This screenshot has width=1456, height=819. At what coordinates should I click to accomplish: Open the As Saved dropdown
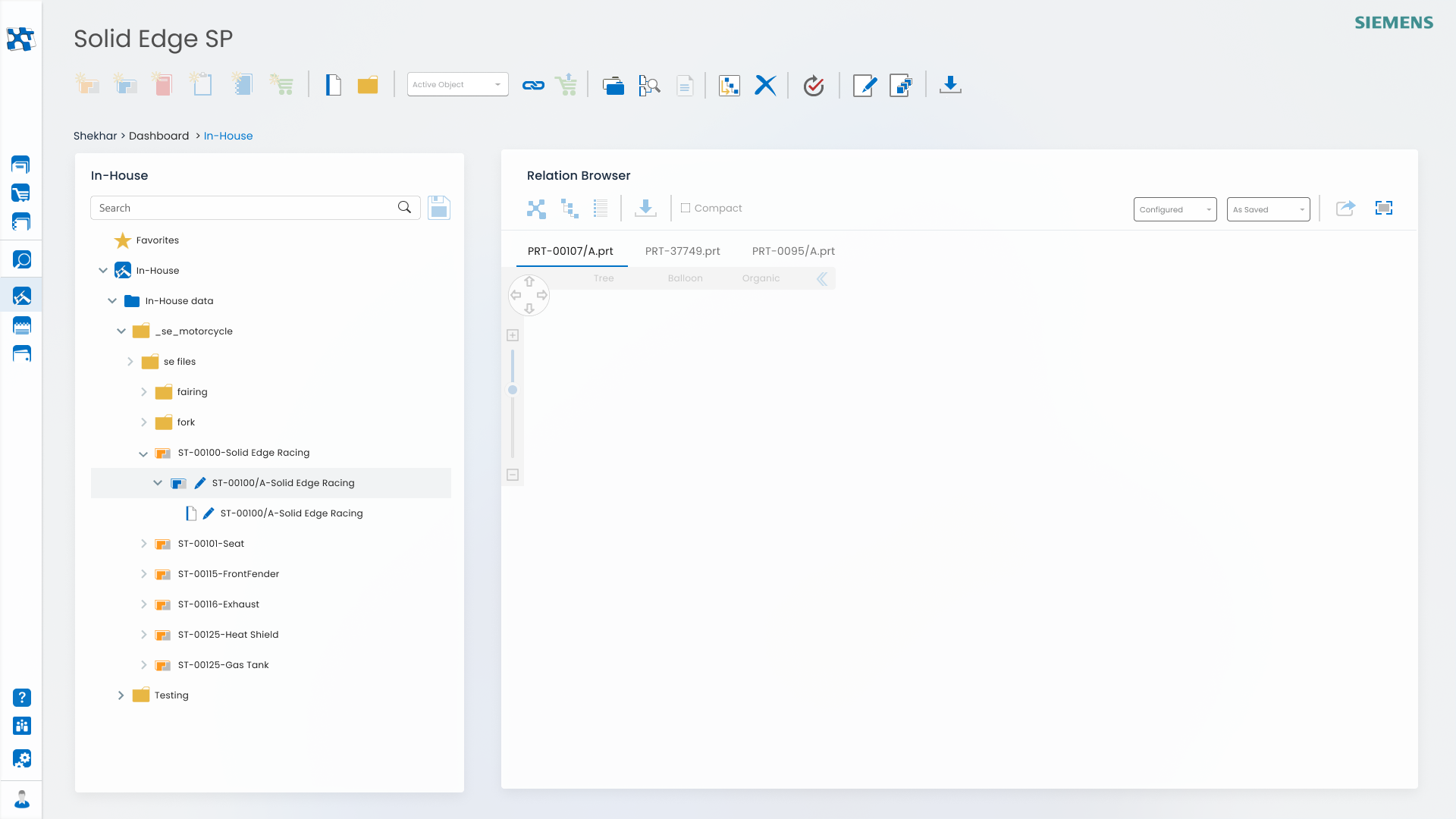coord(1268,209)
